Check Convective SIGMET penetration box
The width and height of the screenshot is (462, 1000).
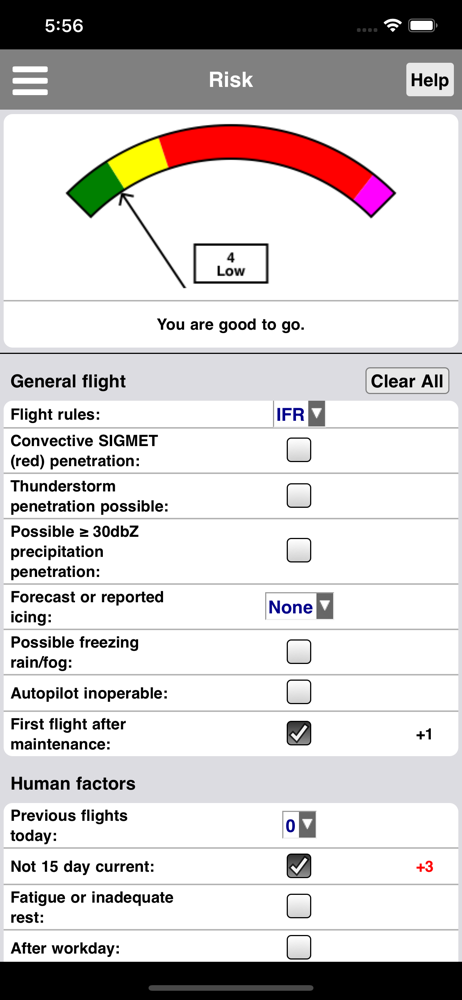click(x=299, y=450)
